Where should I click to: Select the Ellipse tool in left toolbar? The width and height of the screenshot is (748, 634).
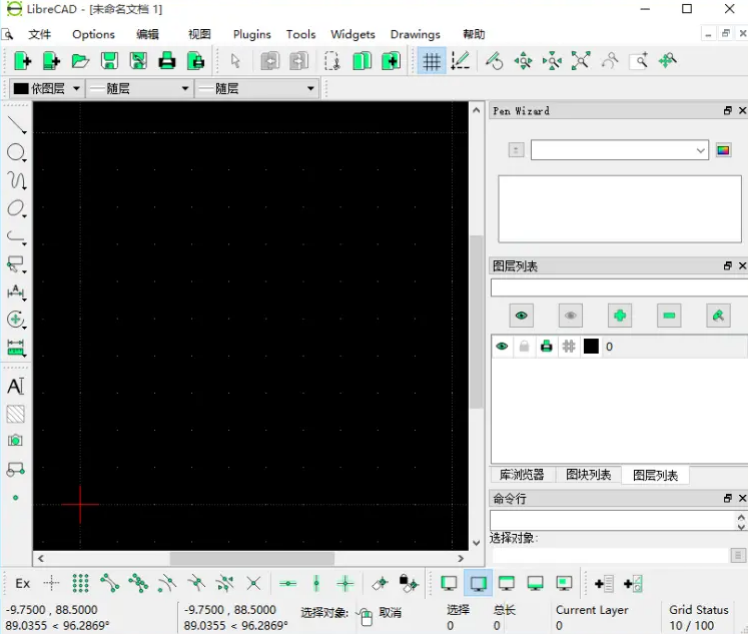[x=16, y=208]
